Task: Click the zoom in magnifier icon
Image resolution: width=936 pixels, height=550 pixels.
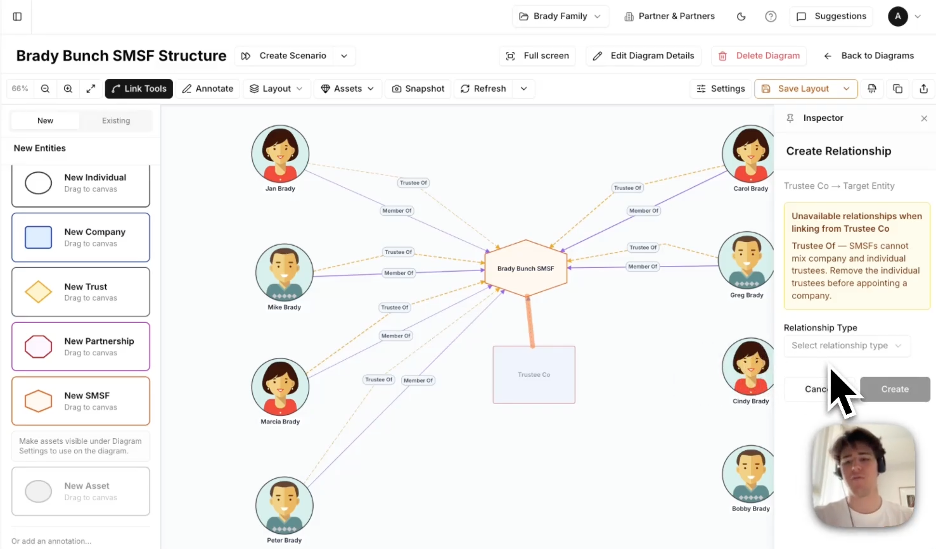Action: (x=68, y=89)
